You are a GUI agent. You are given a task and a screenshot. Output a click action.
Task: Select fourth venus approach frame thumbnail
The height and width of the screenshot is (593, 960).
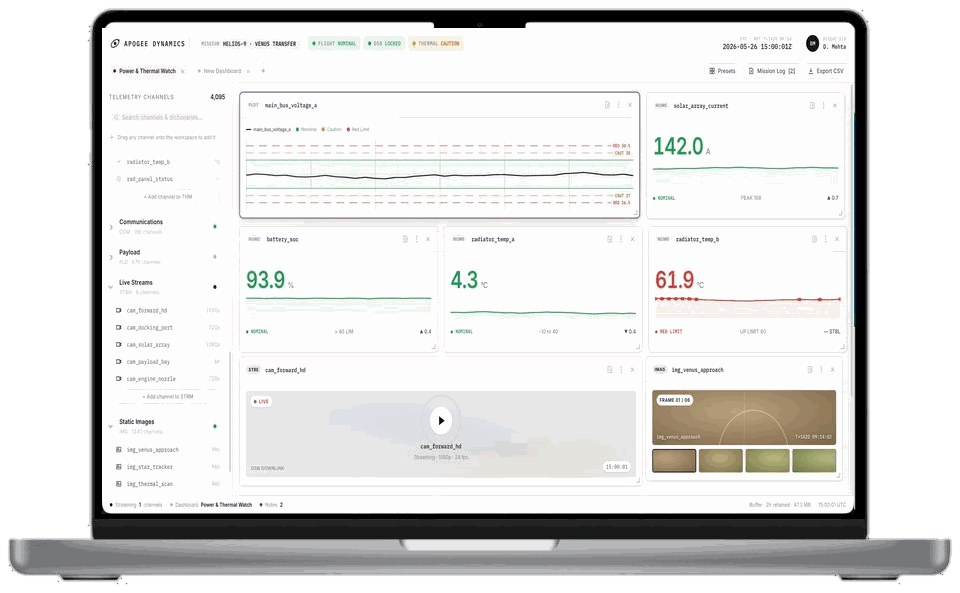click(x=814, y=461)
